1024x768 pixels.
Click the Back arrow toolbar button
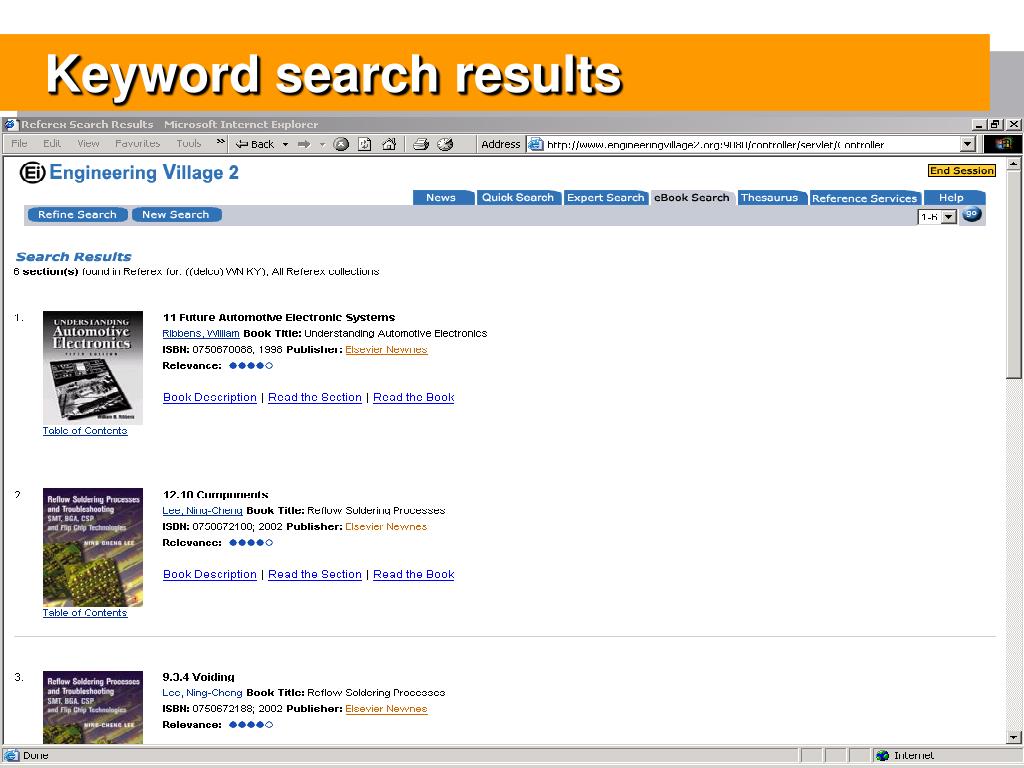pyautogui.click(x=255, y=144)
